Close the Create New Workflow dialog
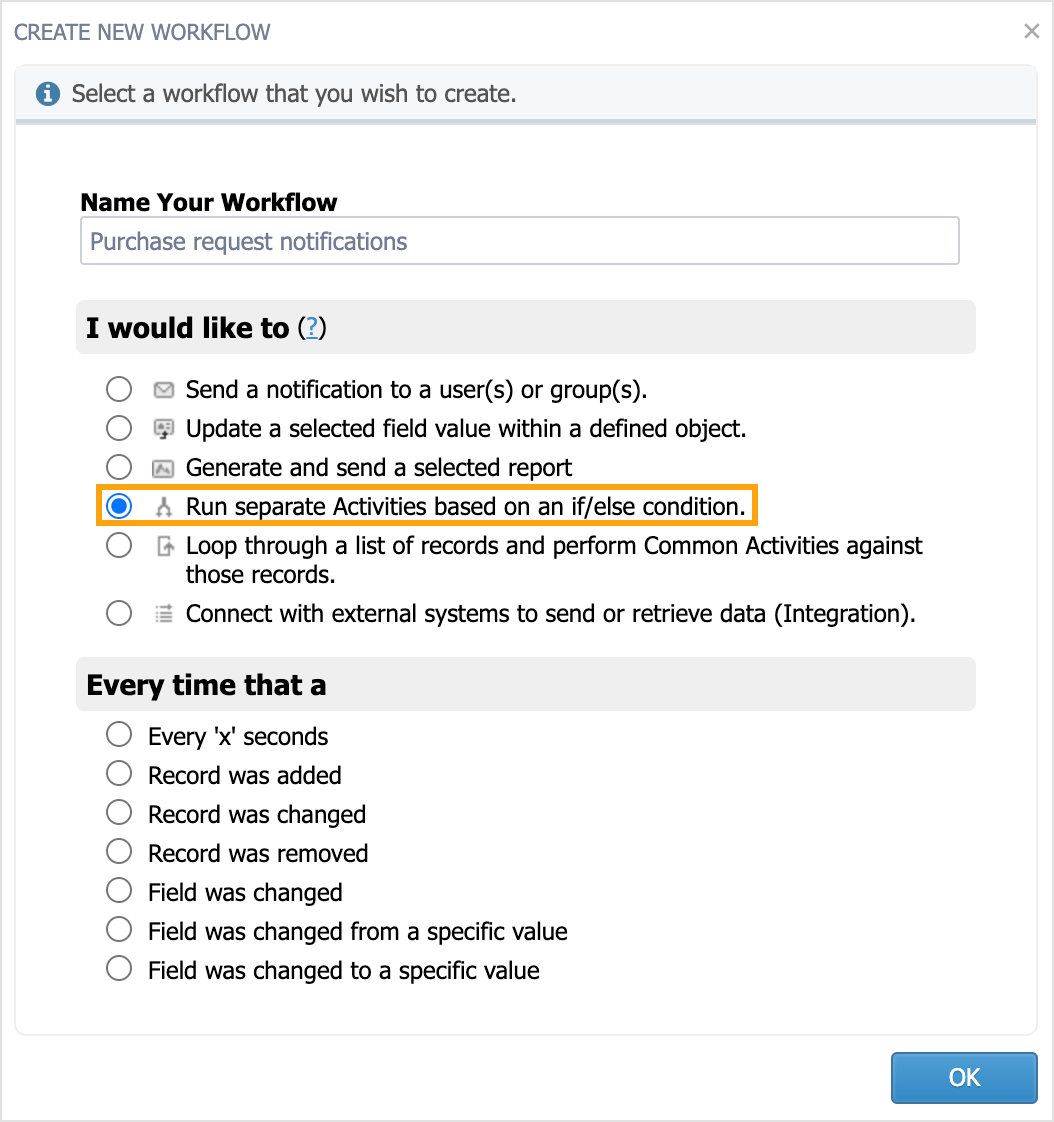 pyautogui.click(x=1031, y=31)
